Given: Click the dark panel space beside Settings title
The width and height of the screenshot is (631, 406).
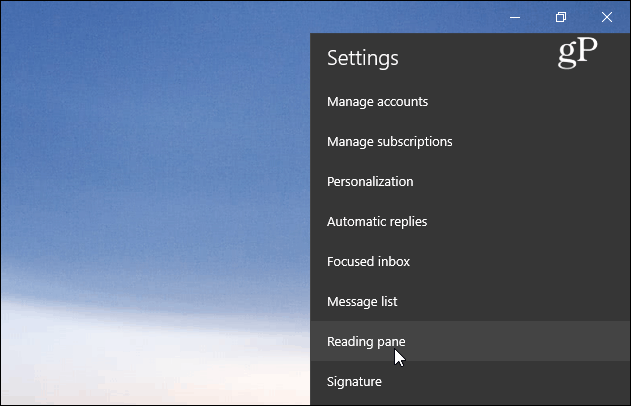Looking at the screenshot, I should click(x=475, y=58).
